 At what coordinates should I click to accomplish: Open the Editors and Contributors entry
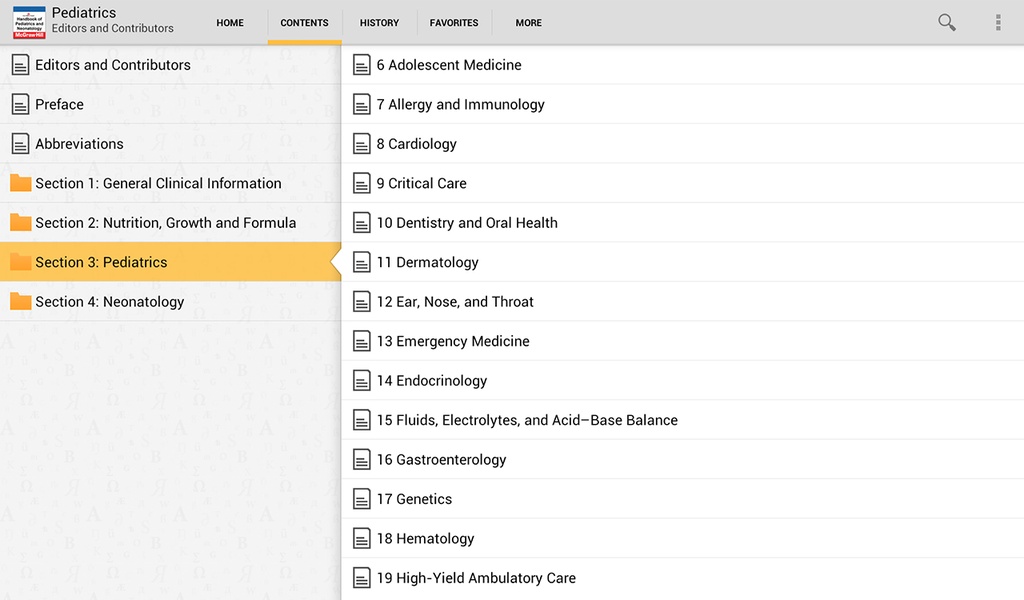click(x=170, y=65)
